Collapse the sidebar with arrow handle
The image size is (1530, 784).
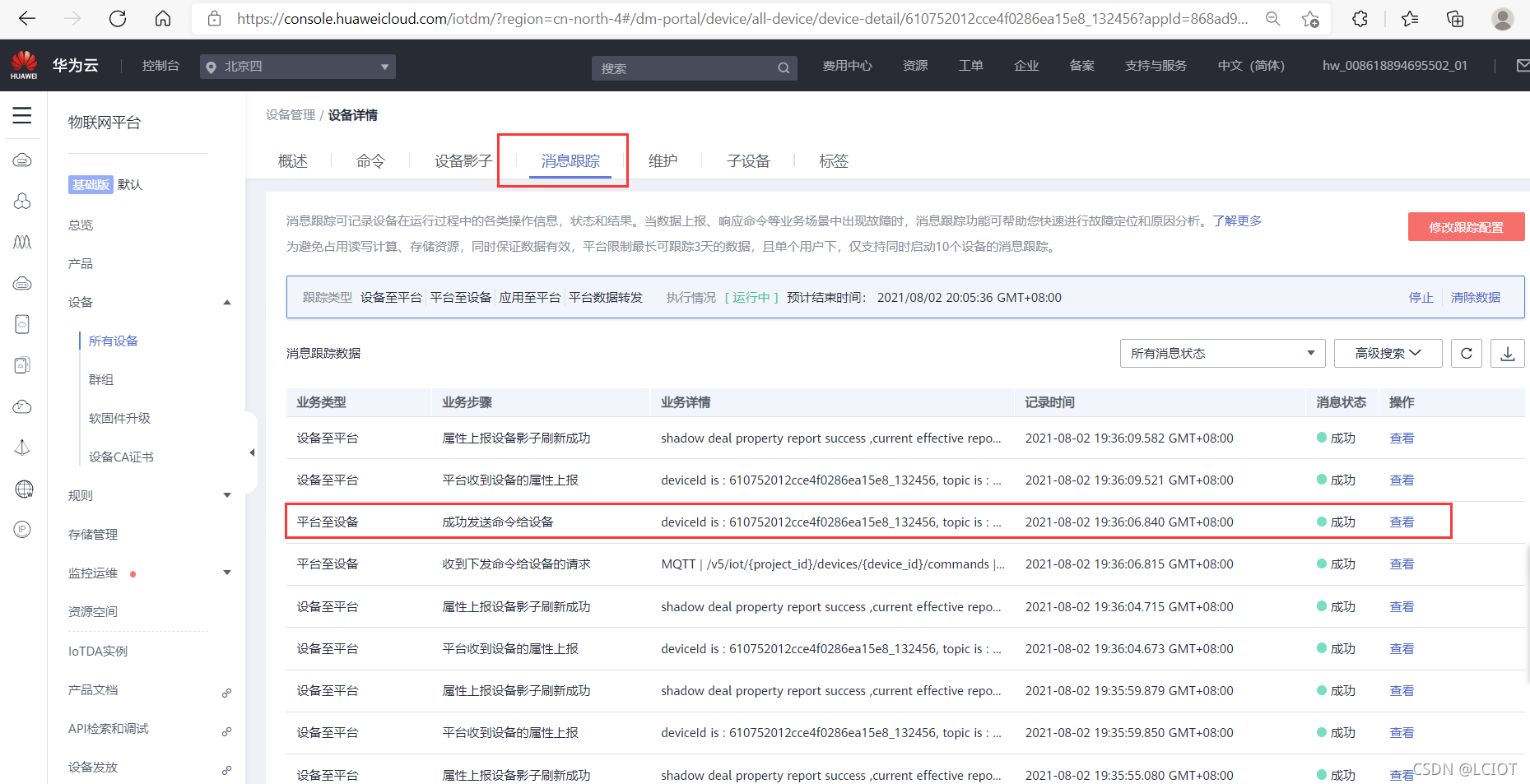[x=252, y=452]
